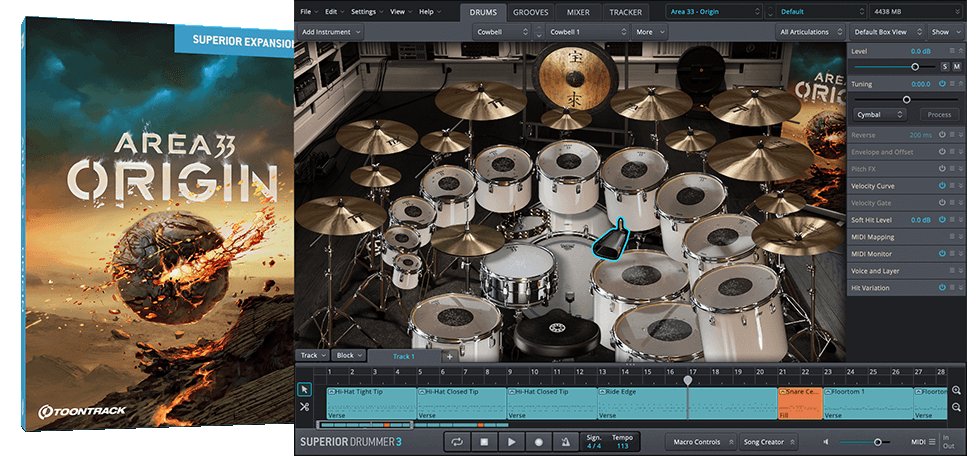The height and width of the screenshot is (457, 979).
Task: Open the File menu
Action: (x=308, y=12)
